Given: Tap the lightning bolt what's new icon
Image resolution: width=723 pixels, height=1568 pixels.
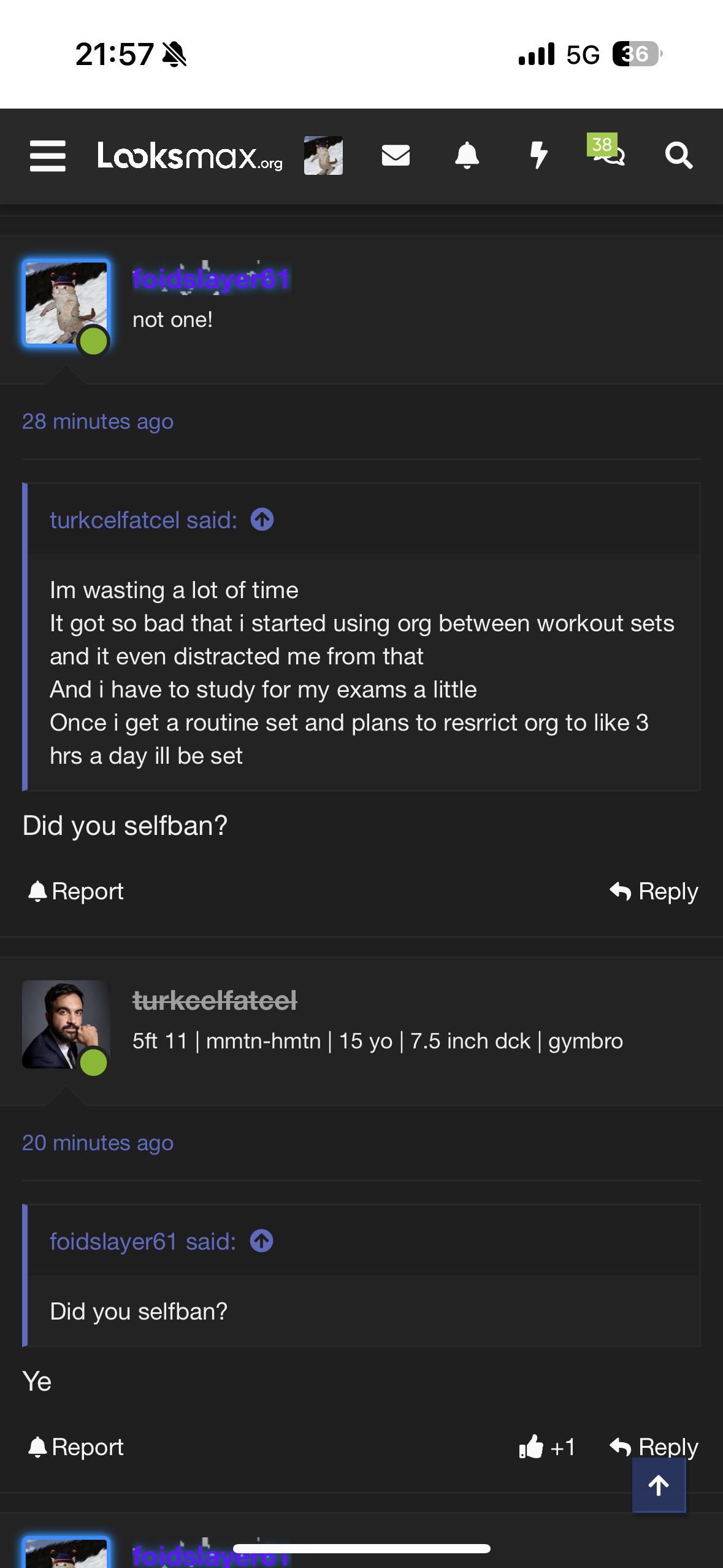Looking at the screenshot, I should coord(538,156).
